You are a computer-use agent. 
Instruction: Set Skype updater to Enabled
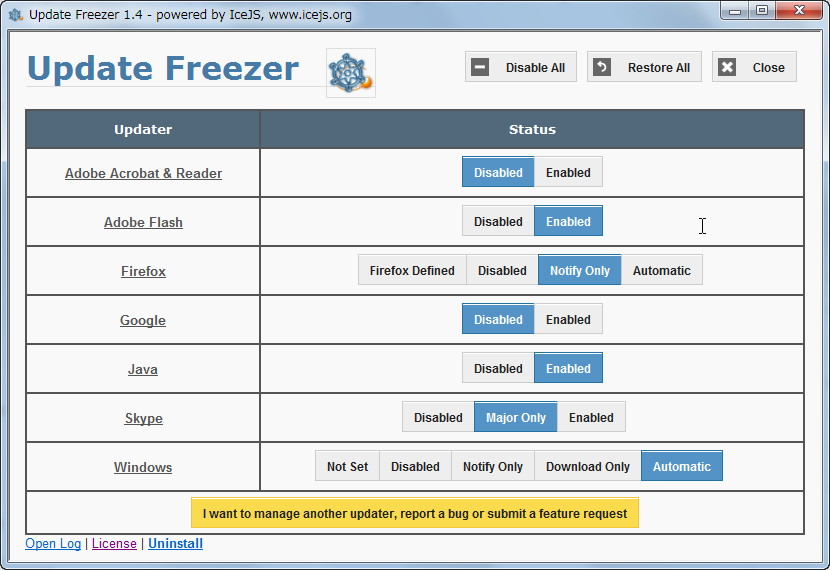coord(591,418)
